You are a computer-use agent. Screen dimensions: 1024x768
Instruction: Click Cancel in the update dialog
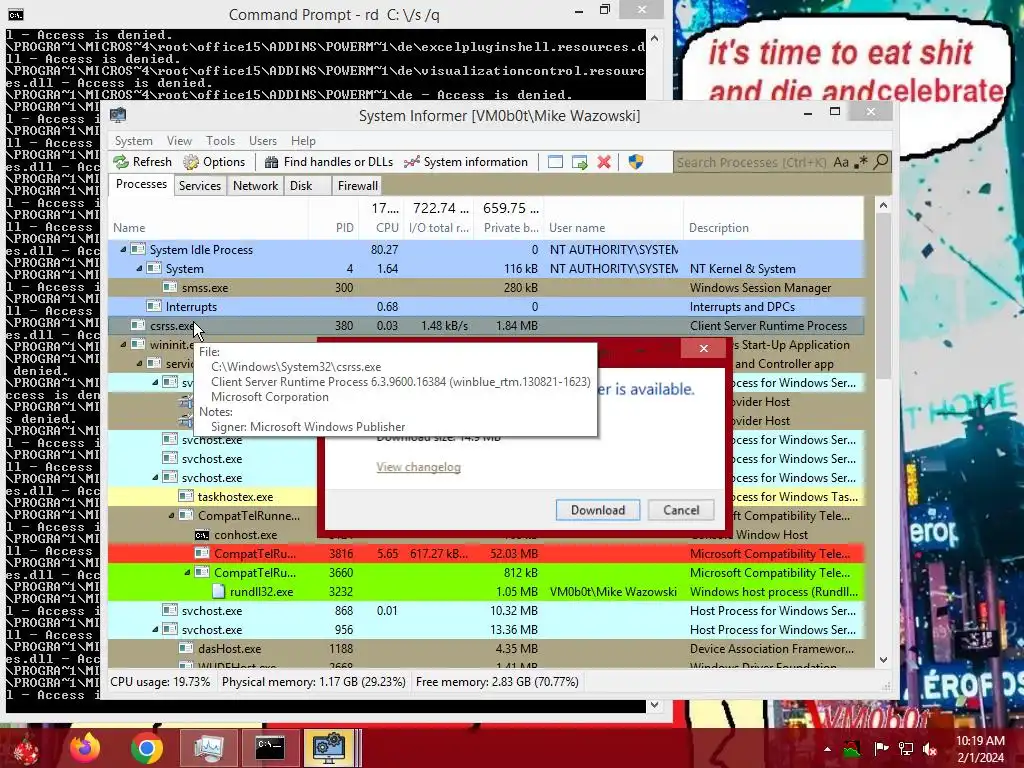681,510
